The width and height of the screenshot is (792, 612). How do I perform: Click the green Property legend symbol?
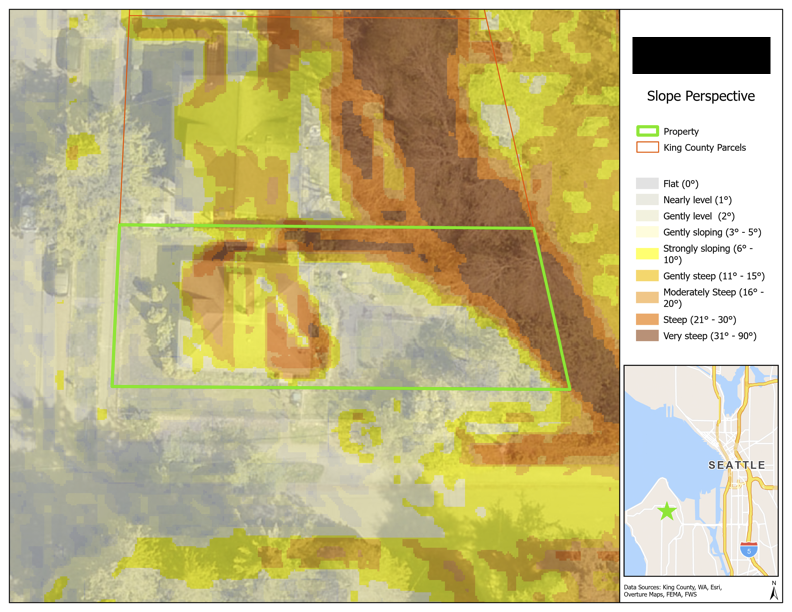tap(647, 131)
